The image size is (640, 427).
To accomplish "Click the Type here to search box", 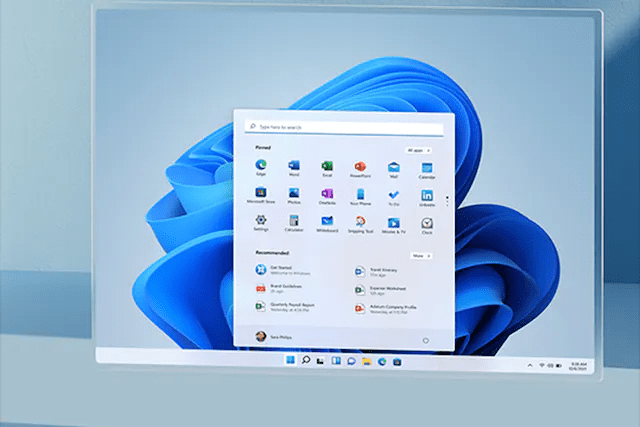I will pos(344,127).
